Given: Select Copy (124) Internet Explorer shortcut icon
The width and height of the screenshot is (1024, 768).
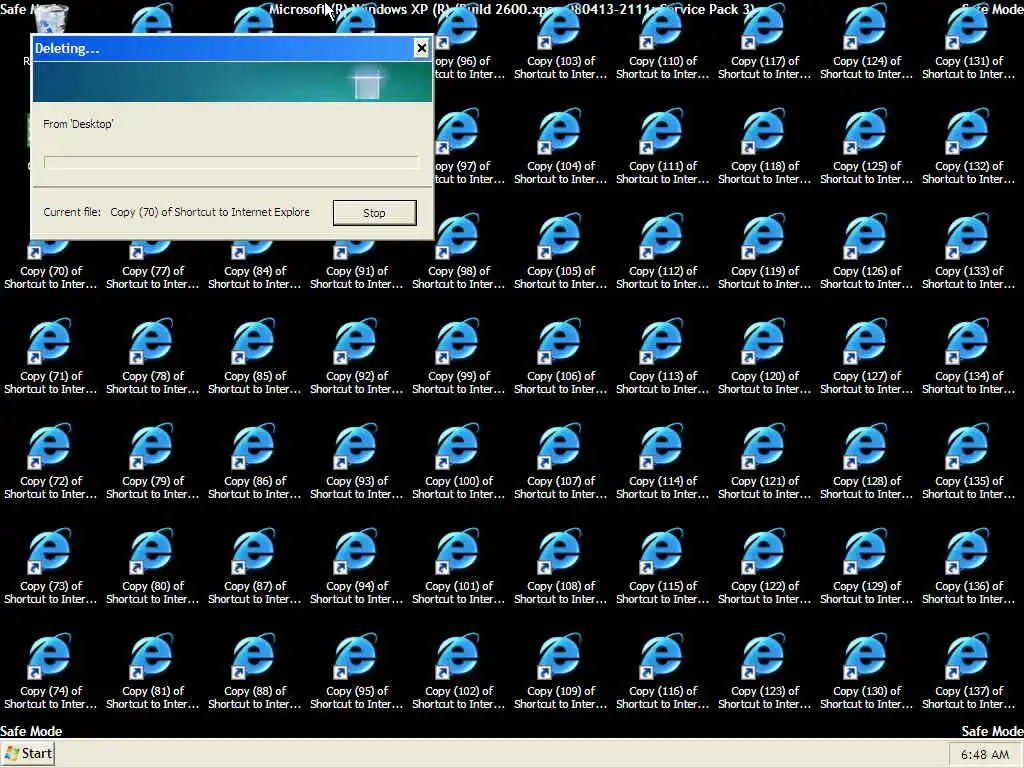Looking at the screenshot, I should pos(865,27).
